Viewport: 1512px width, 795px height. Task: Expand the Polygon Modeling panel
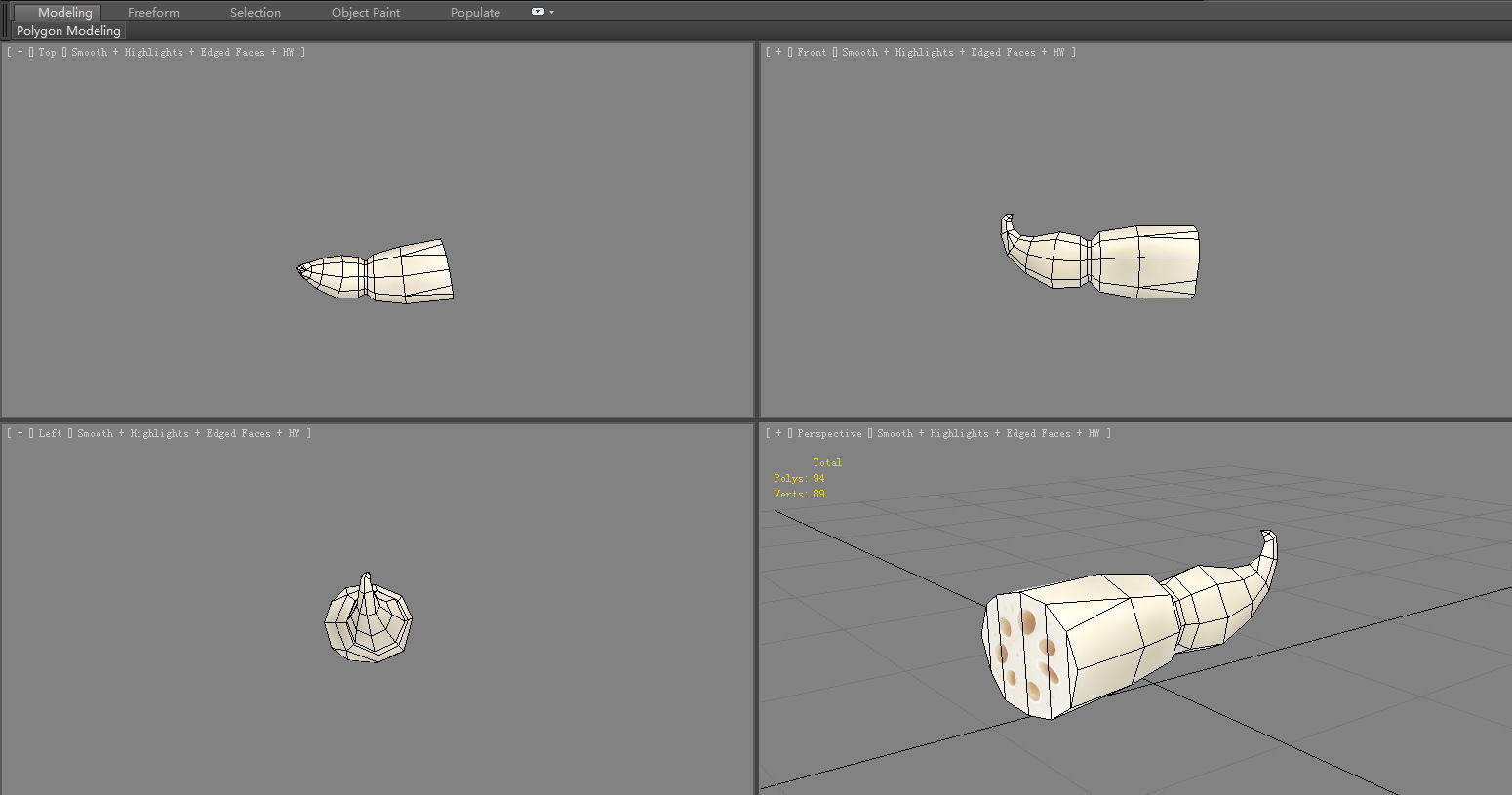pyautogui.click(x=68, y=31)
